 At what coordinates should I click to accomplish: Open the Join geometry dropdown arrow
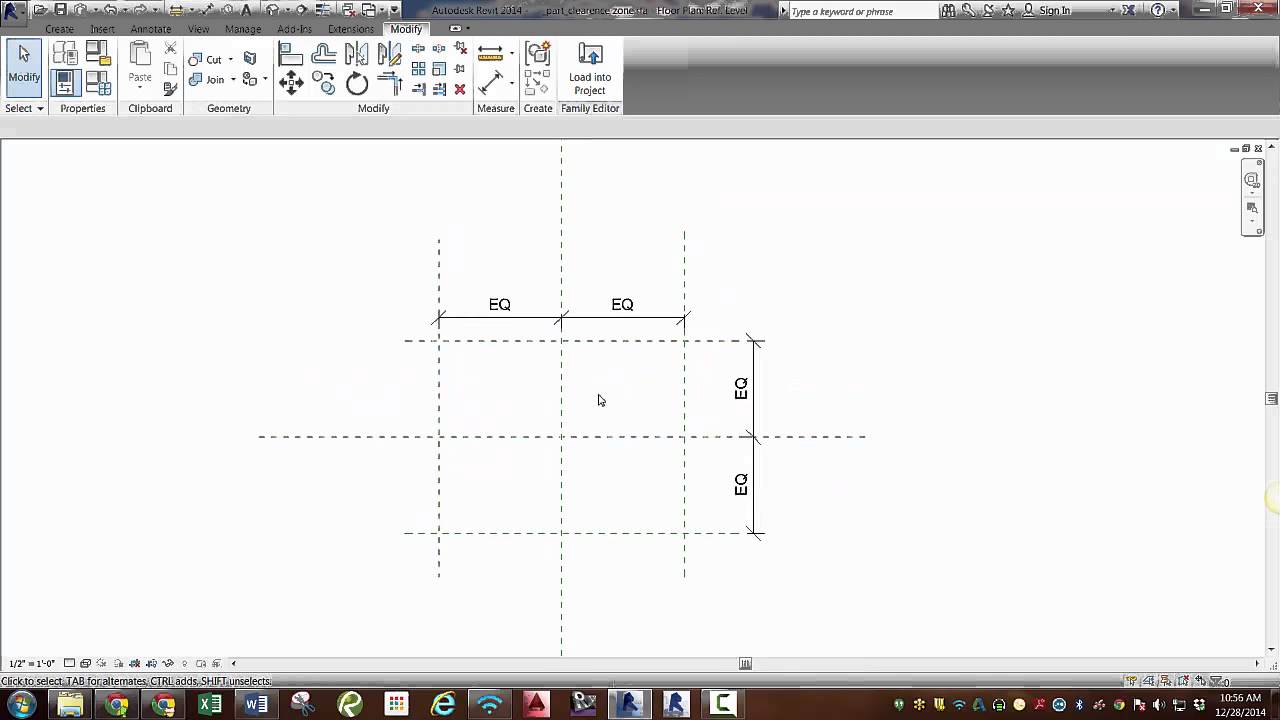click(233, 80)
